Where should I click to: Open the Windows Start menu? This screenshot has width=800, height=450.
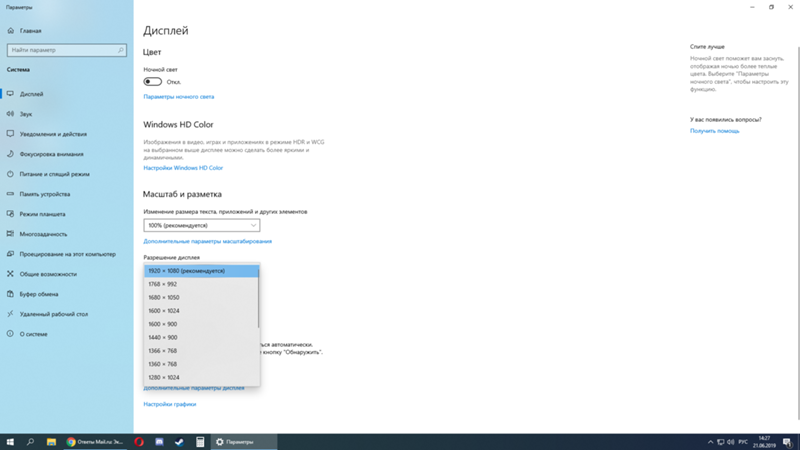coord(10,442)
